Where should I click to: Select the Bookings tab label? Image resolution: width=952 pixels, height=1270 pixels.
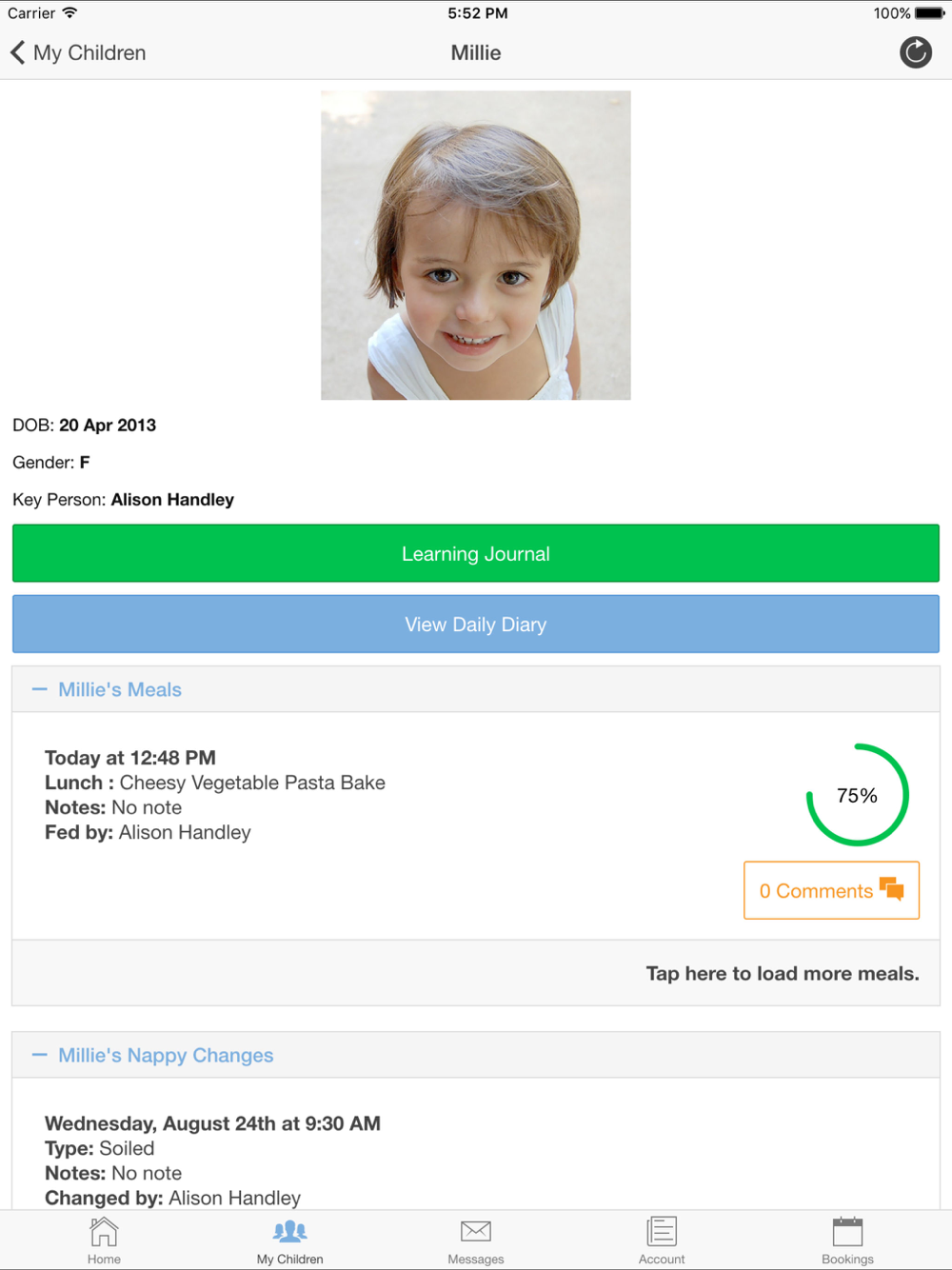tap(847, 1259)
